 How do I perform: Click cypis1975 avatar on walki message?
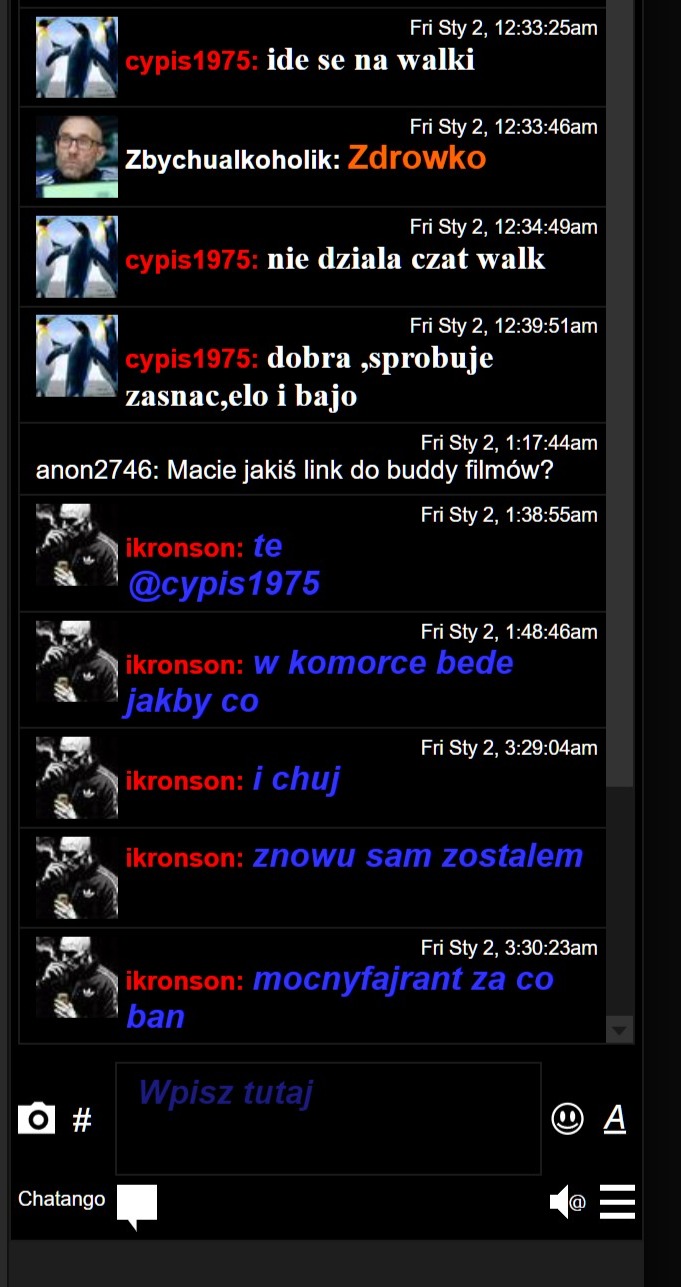click(x=77, y=57)
